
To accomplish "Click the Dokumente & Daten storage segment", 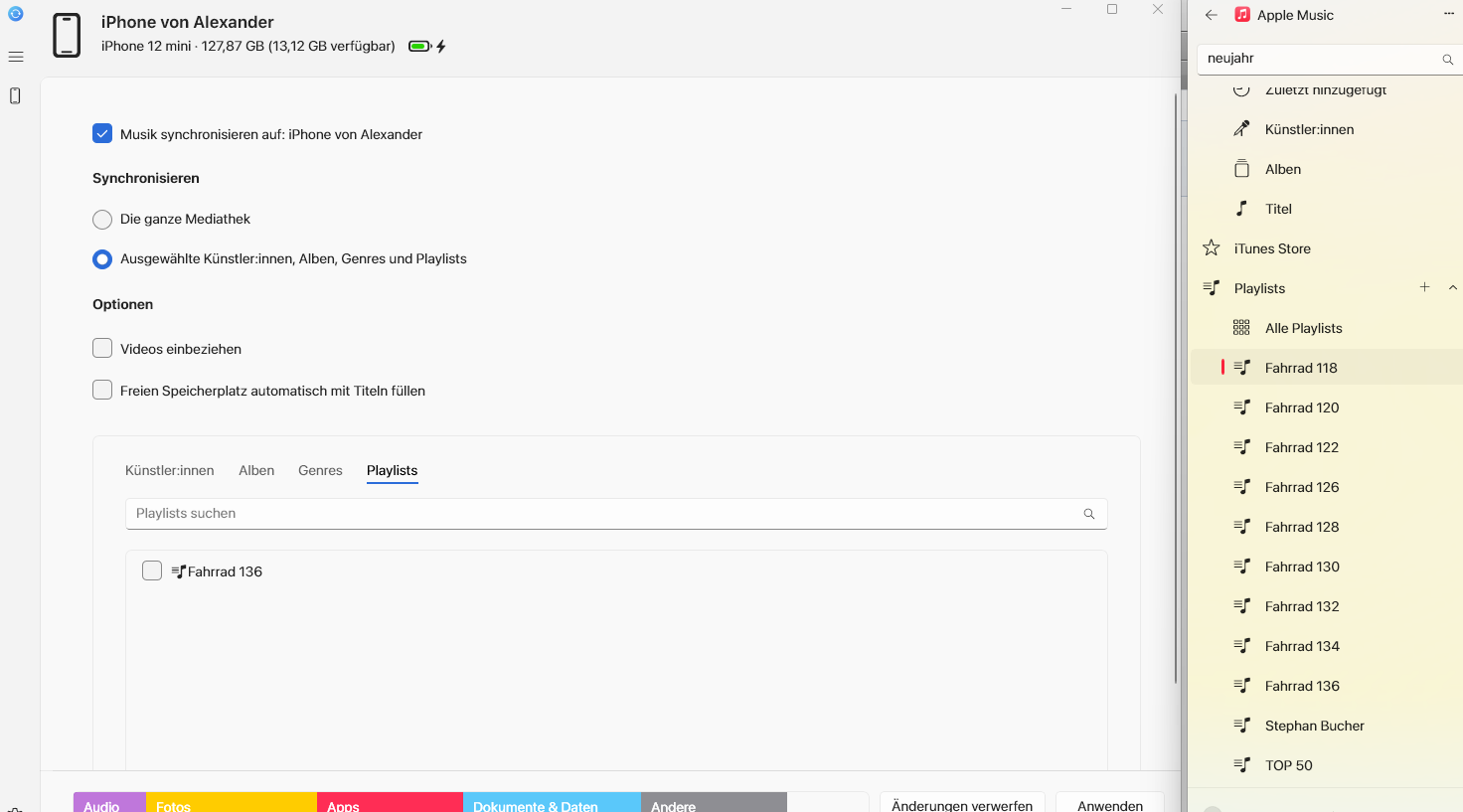I will pyautogui.click(x=552, y=802).
